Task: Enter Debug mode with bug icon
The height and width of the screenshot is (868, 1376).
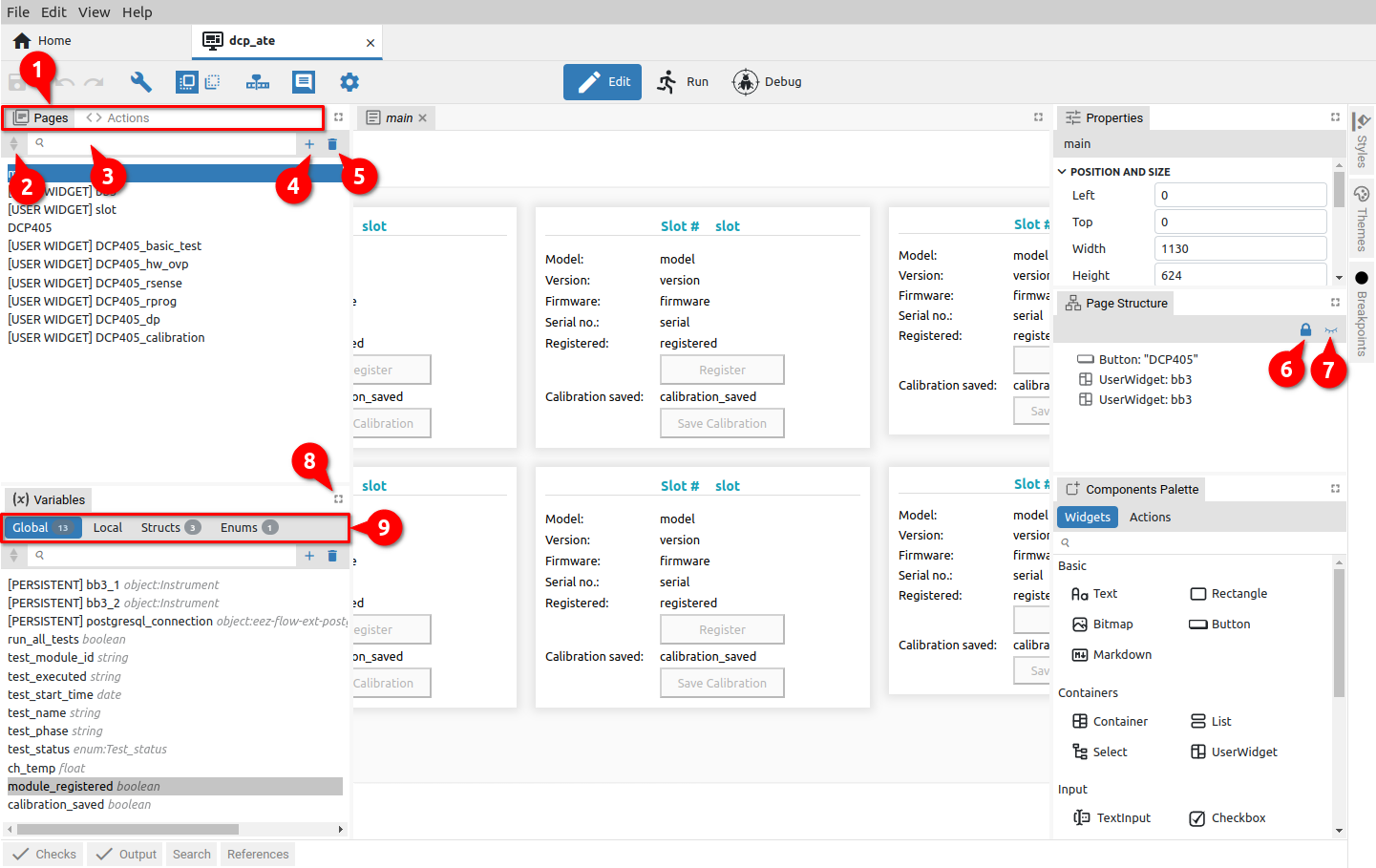Action: (x=745, y=82)
